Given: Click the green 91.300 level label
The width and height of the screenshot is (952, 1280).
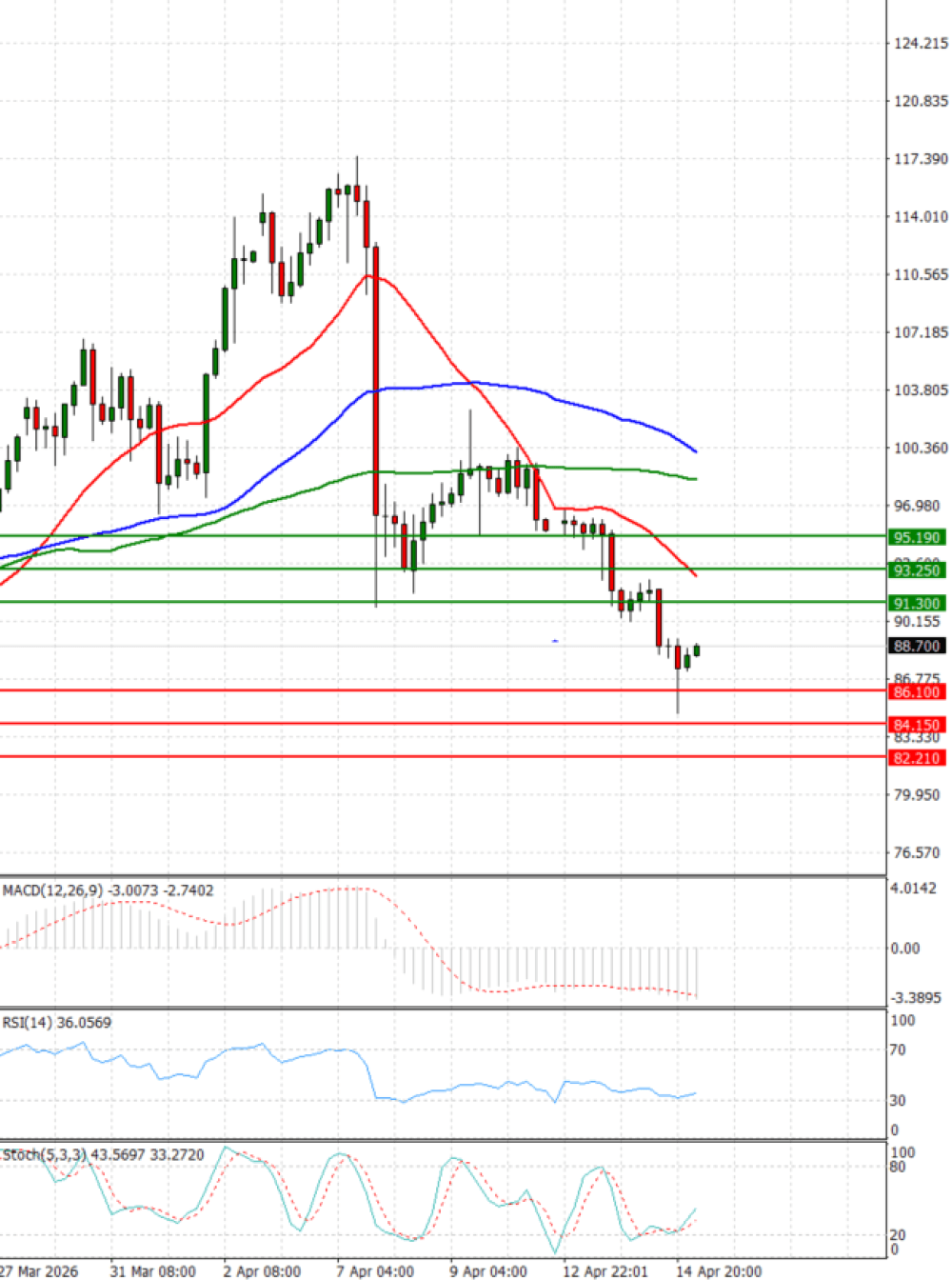Looking at the screenshot, I should (x=916, y=604).
